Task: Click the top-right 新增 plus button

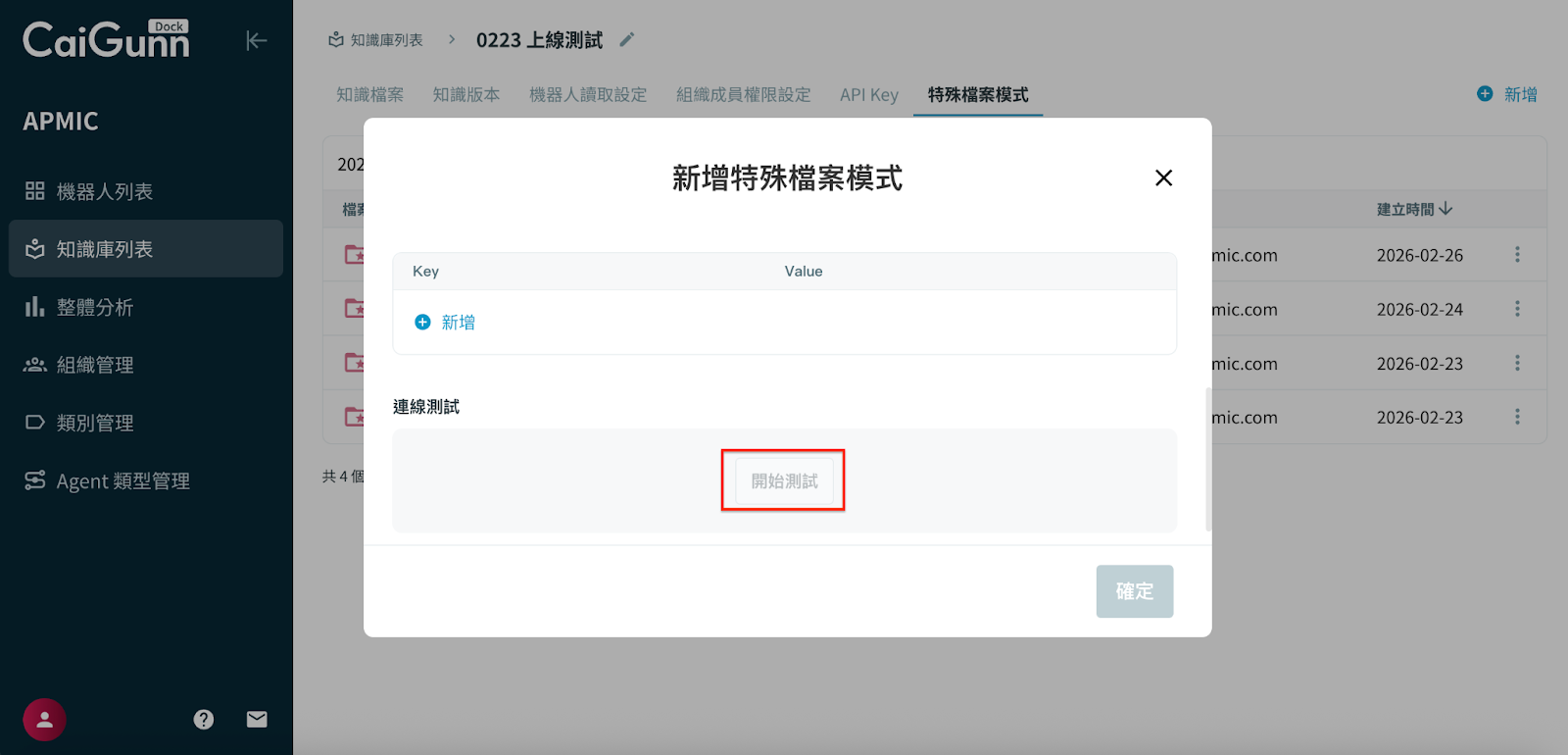Action: (1507, 94)
